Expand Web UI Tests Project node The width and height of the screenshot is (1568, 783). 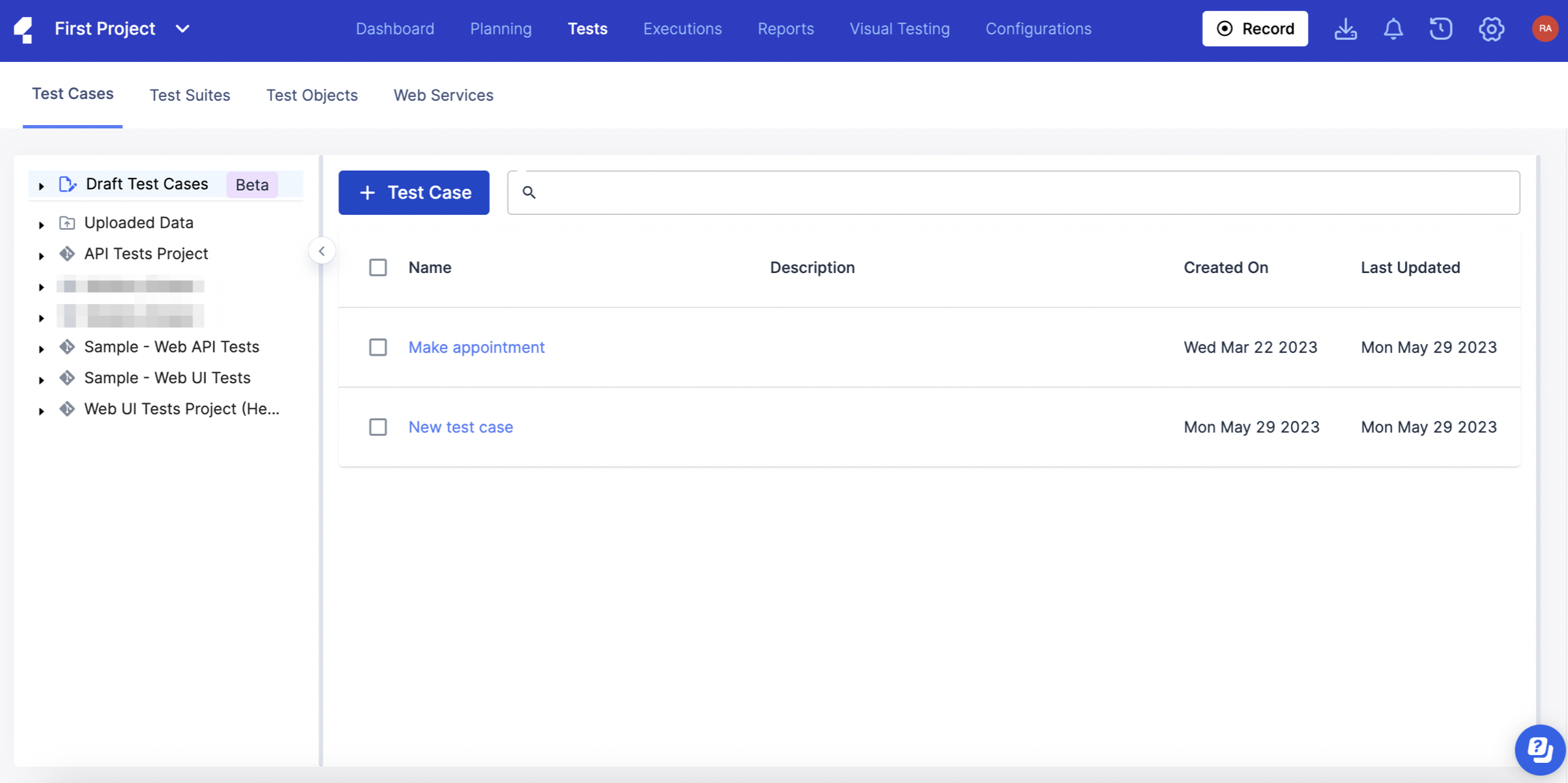click(x=41, y=412)
